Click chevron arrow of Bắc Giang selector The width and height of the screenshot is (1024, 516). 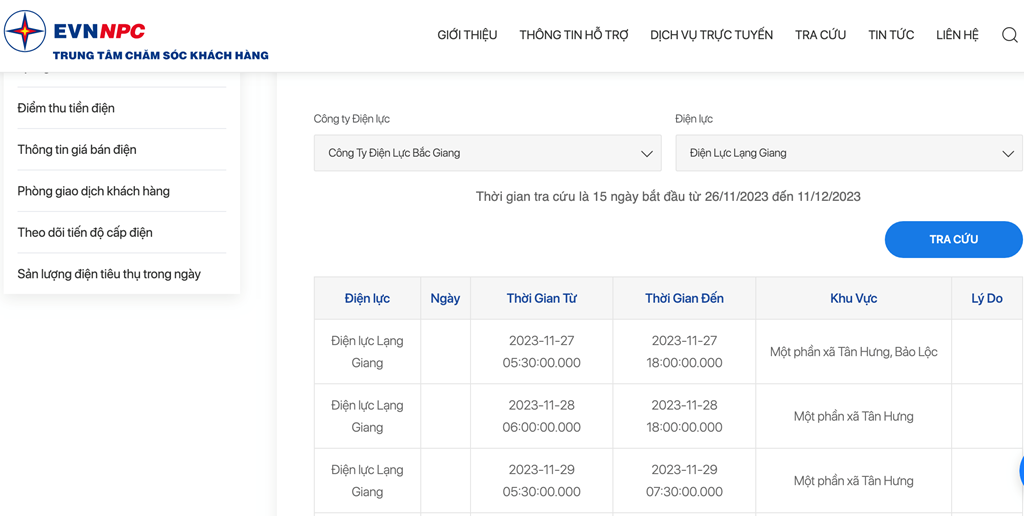647,153
